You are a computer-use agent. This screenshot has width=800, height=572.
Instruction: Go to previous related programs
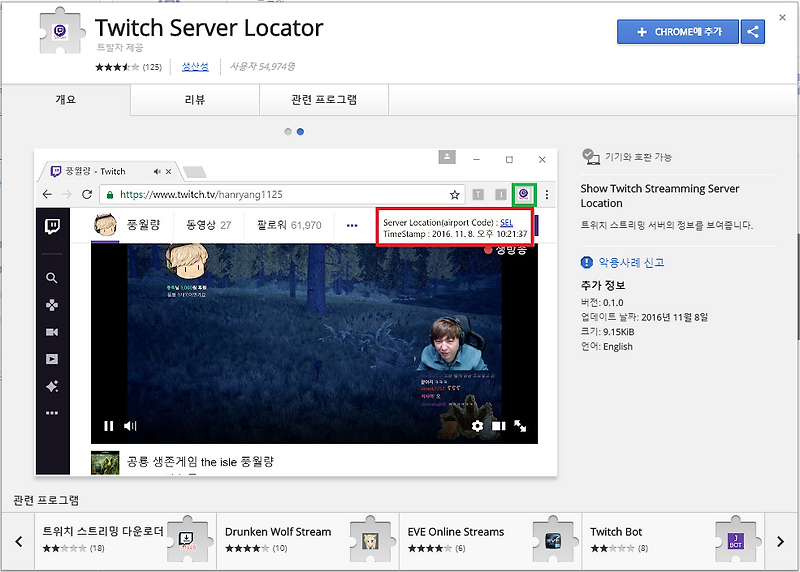[x=19, y=541]
